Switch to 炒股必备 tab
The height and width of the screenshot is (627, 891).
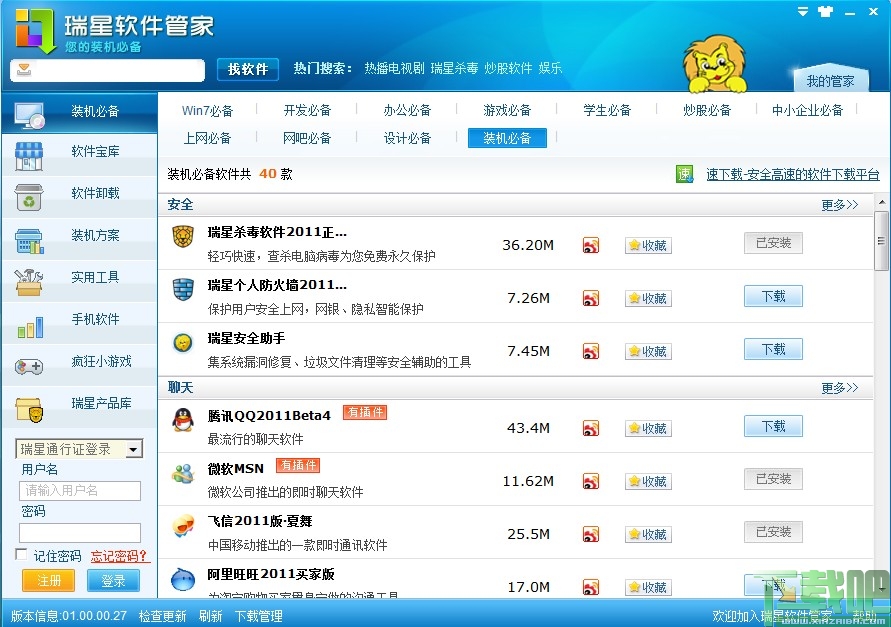coord(707,110)
